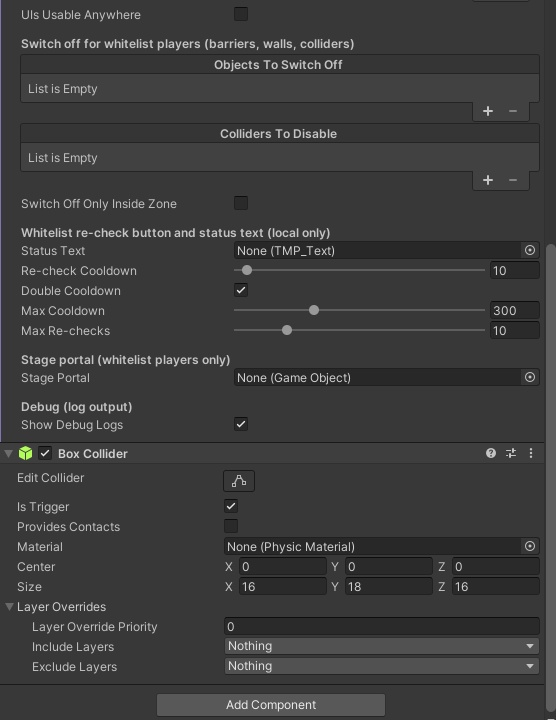
Task: Click the Box Collider component title
Action: (x=93, y=454)
